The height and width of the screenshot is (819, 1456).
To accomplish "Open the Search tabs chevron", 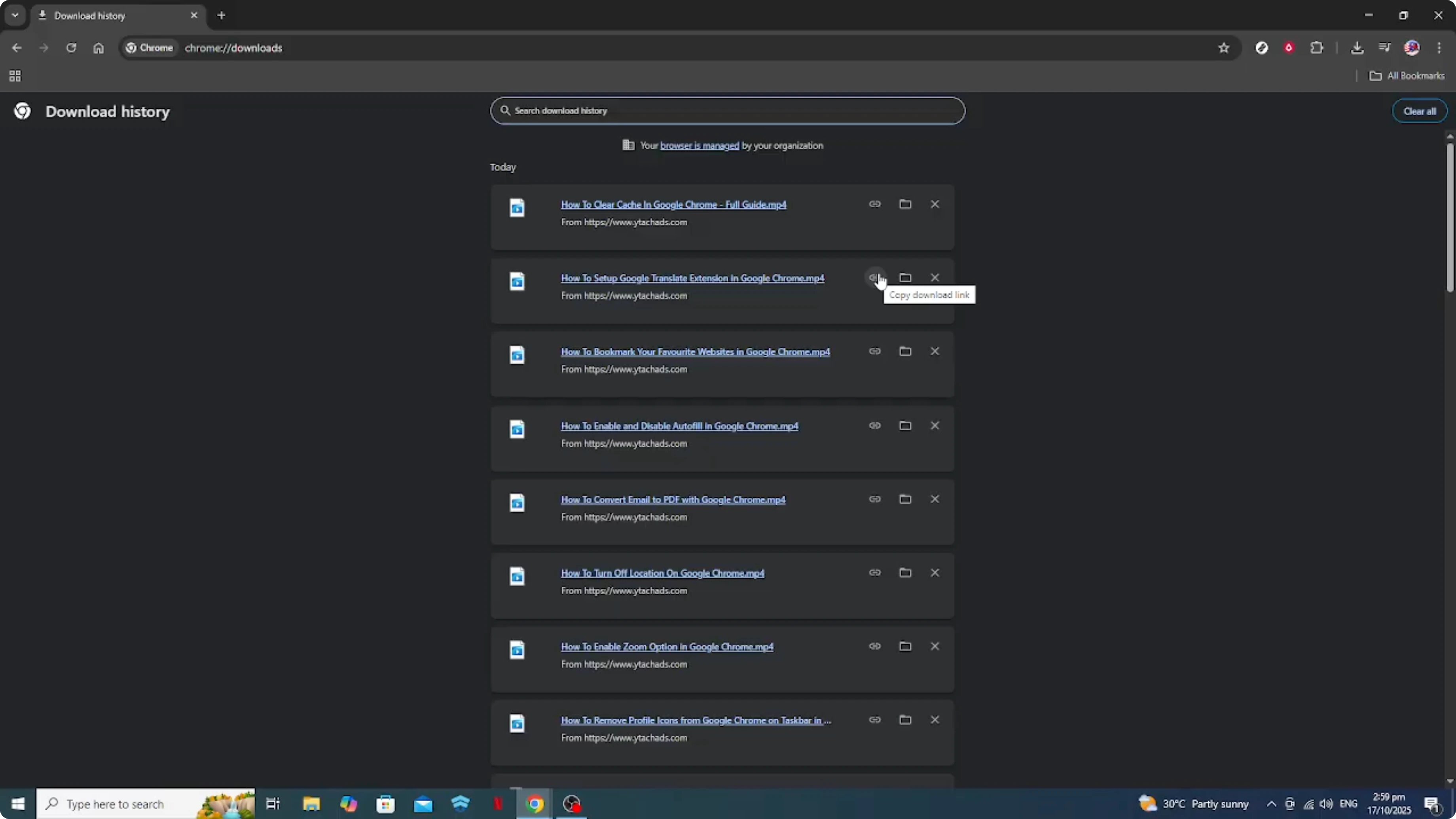I will tap(15, 15).
